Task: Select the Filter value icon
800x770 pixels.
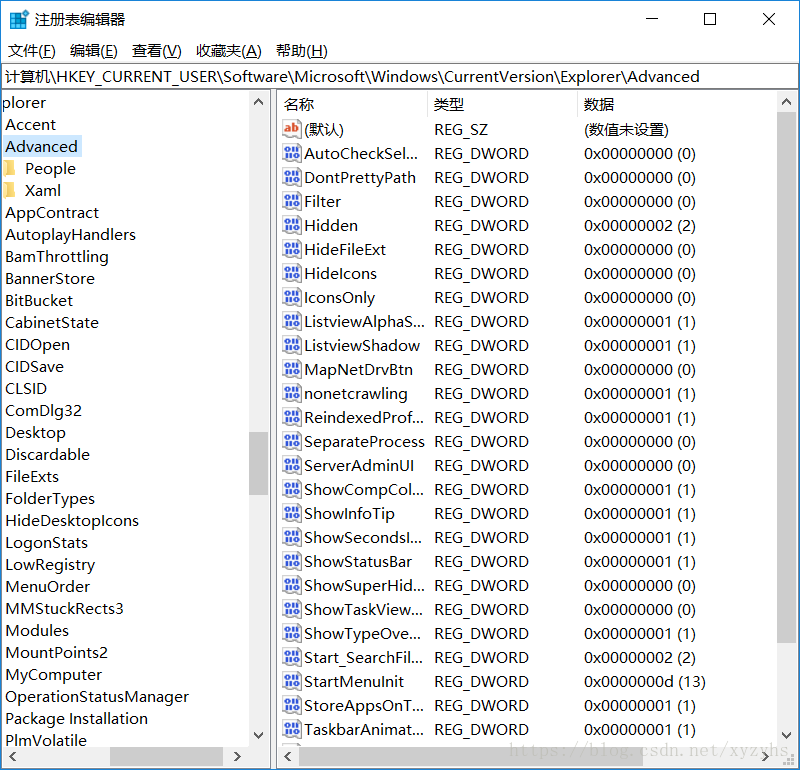Action: 291,201
